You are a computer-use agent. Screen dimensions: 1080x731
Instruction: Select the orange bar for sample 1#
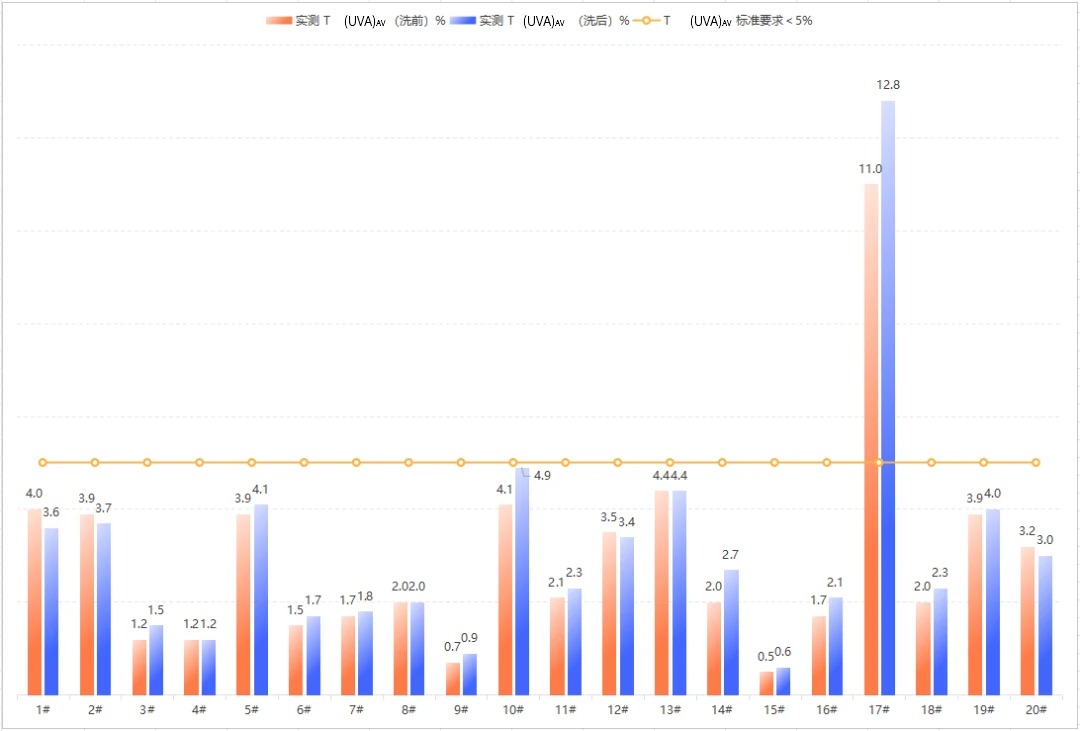click(35, 602)
